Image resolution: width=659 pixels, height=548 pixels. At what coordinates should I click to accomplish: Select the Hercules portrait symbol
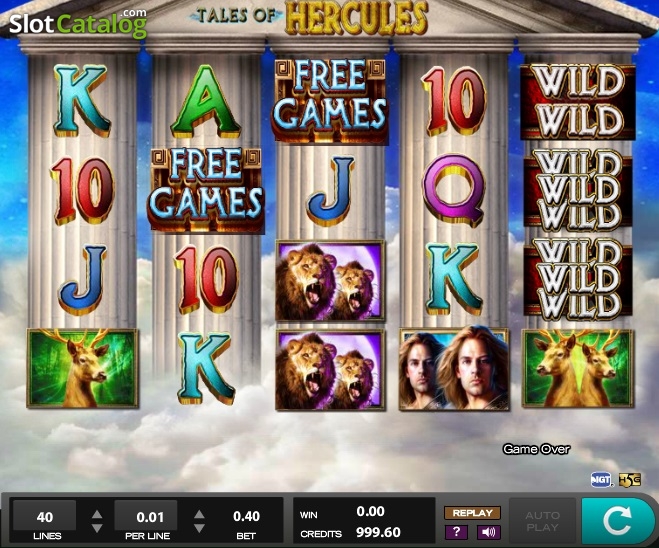(x=454, y=369)
